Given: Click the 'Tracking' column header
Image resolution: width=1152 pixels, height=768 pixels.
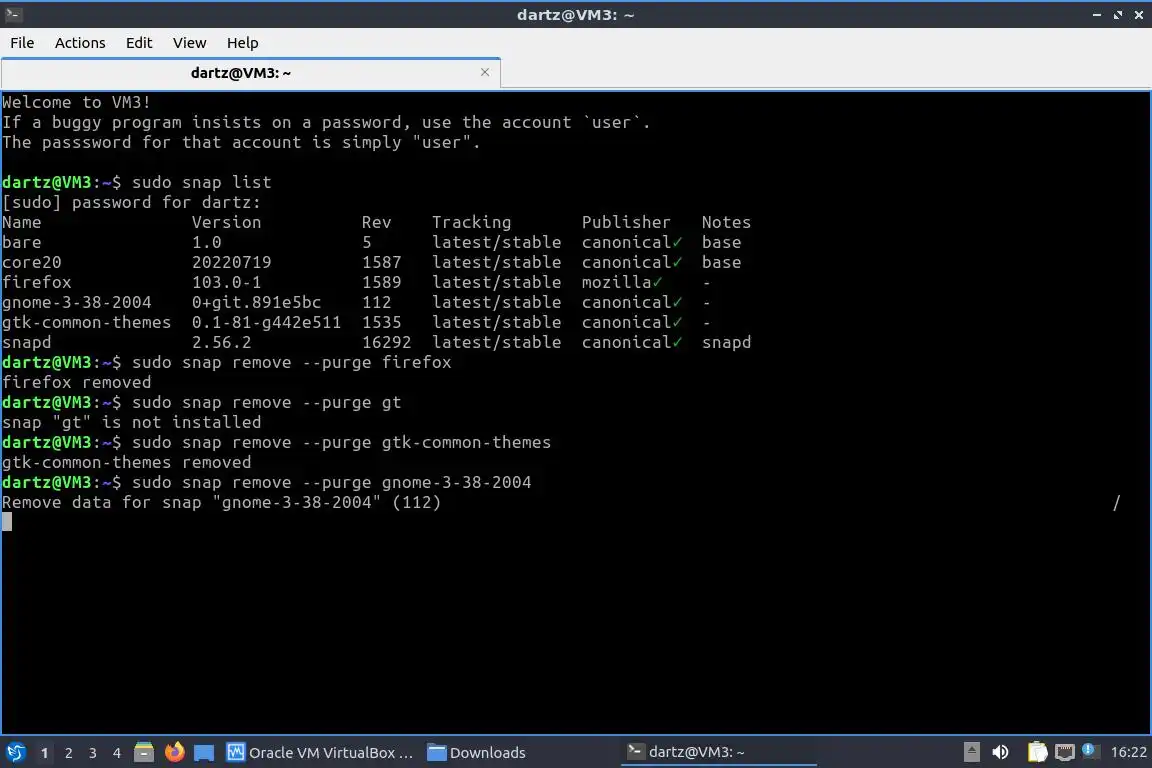Looking at the screenshot, I should (471, 222).
